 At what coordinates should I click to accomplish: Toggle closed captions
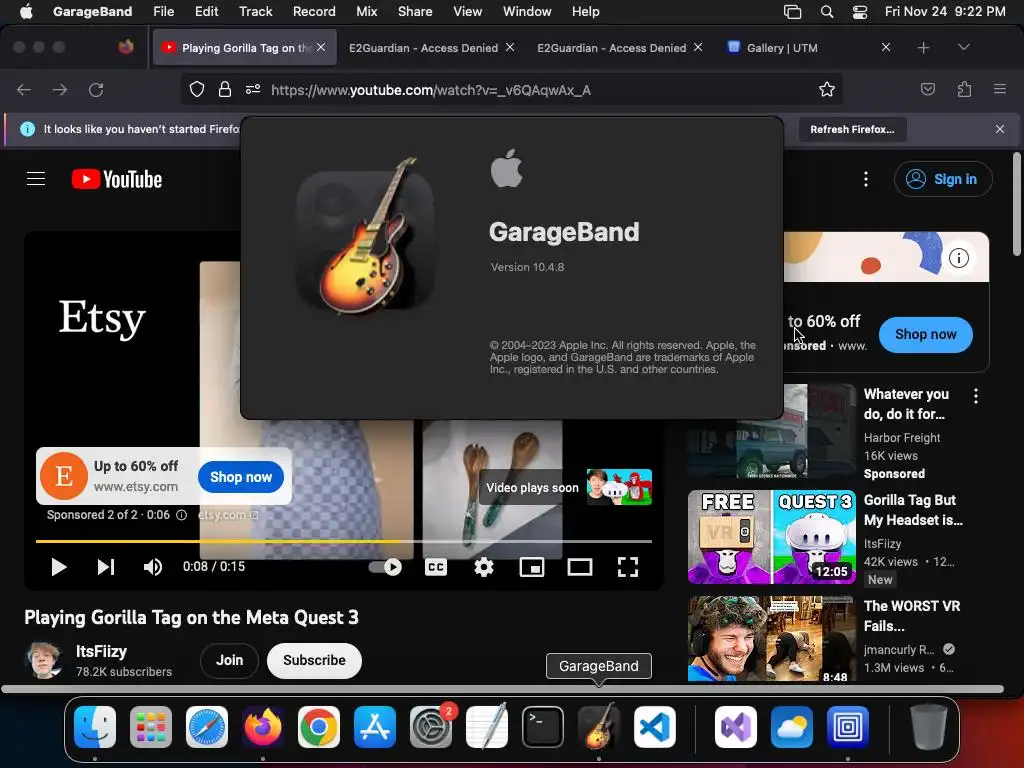[436, 567]
